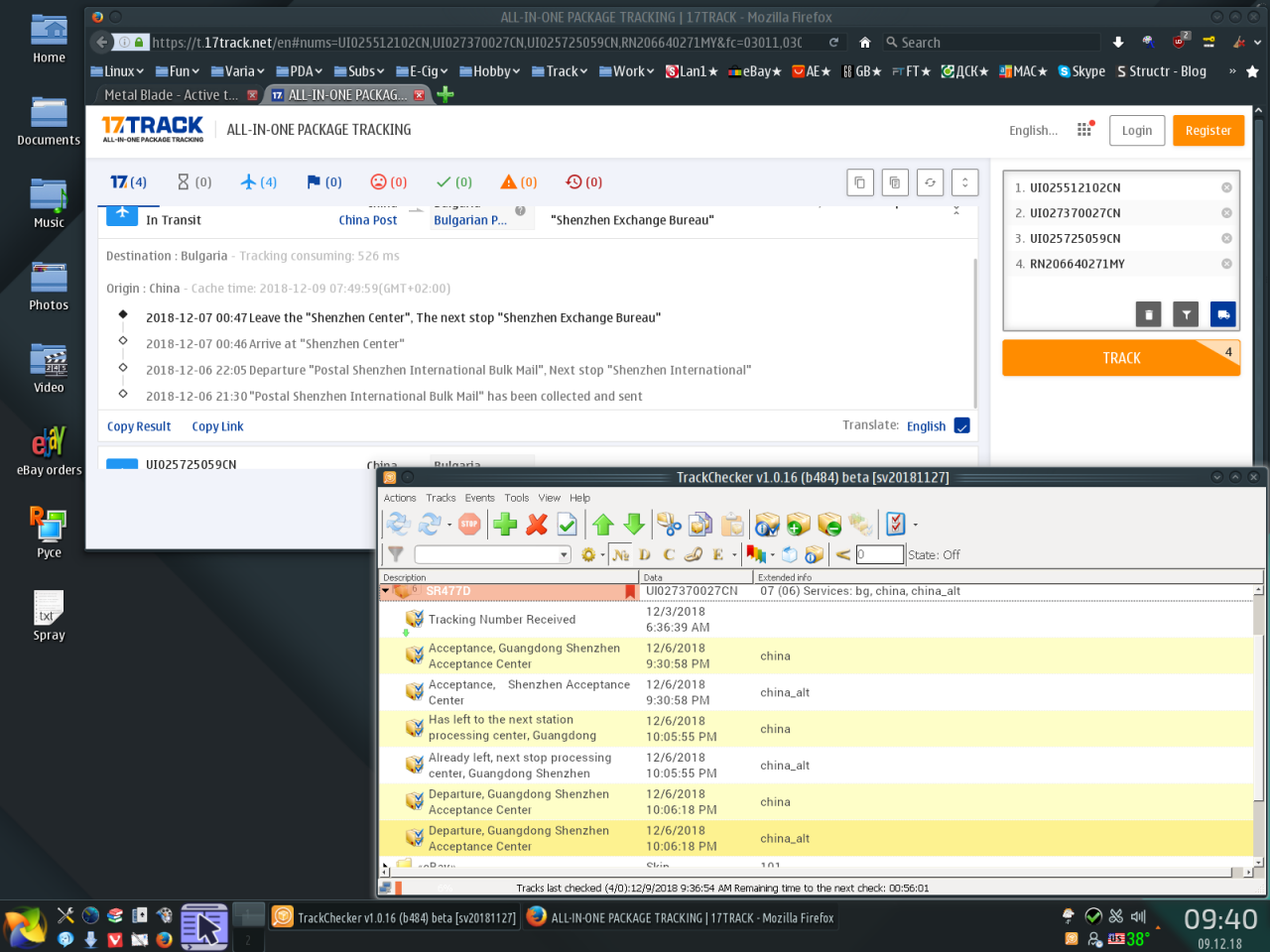Click the refresh all tracks icon in TrackChecker

tap(398, 524)
